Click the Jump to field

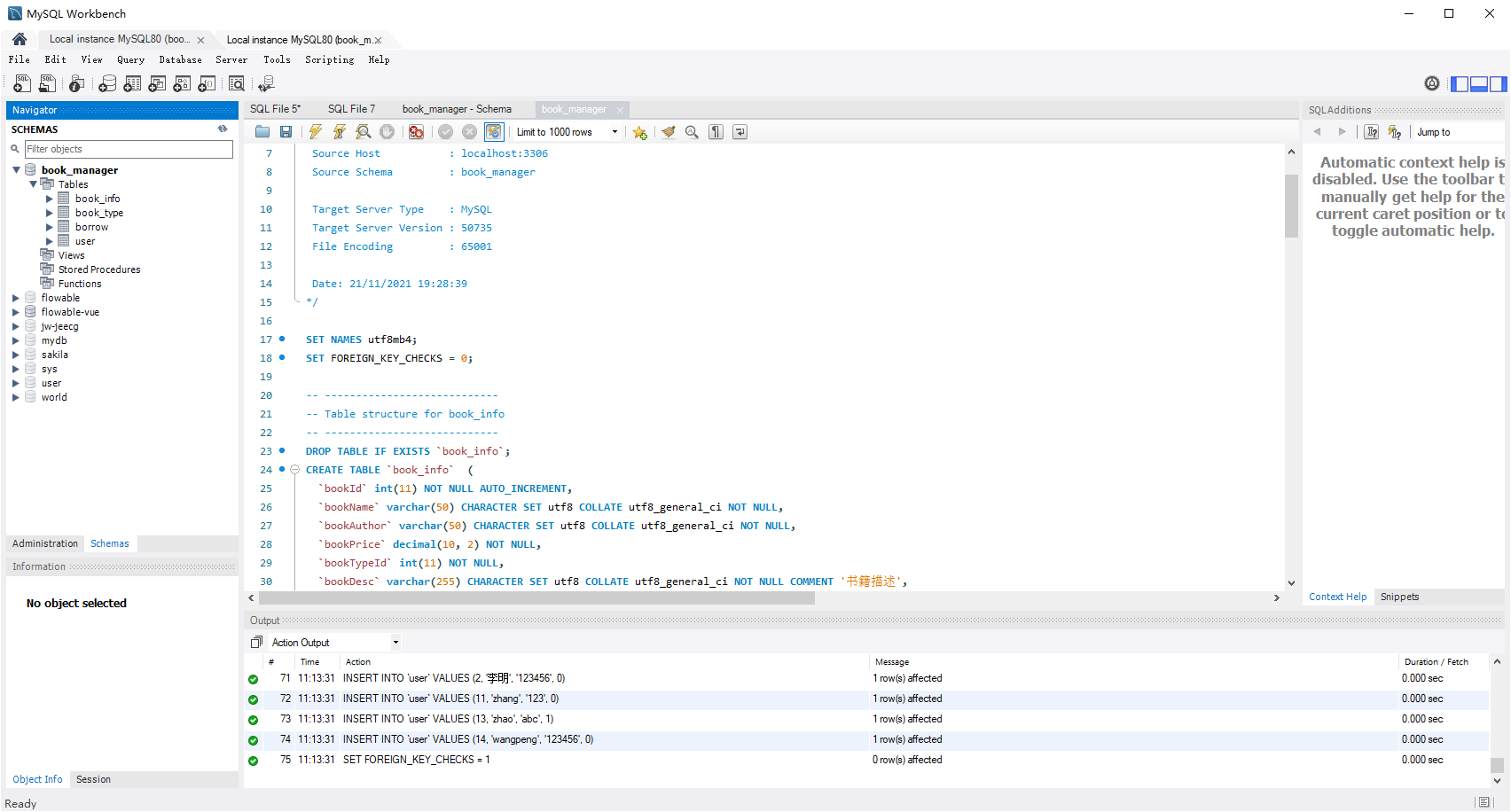(1458, 132)
